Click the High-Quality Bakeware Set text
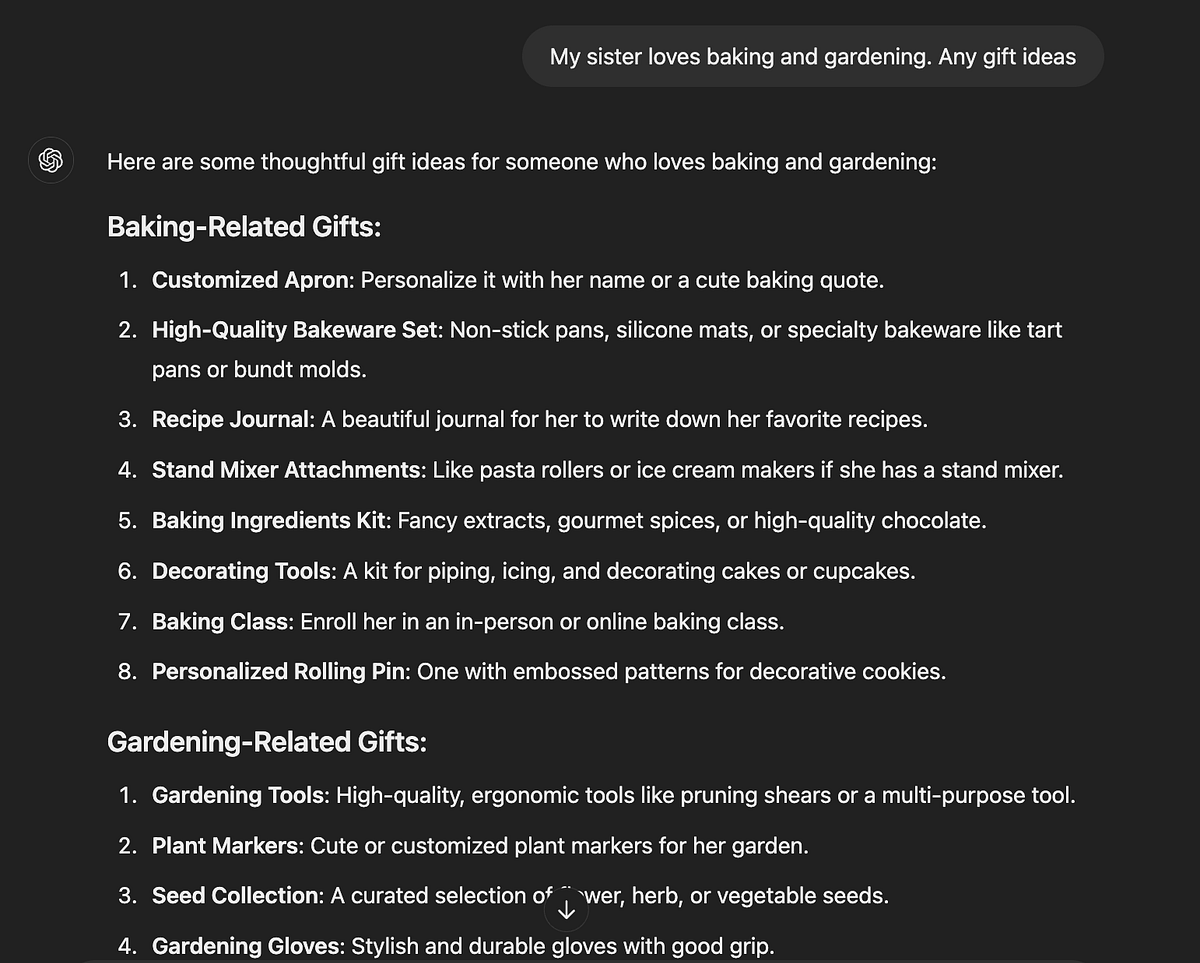 click(296, 330)
